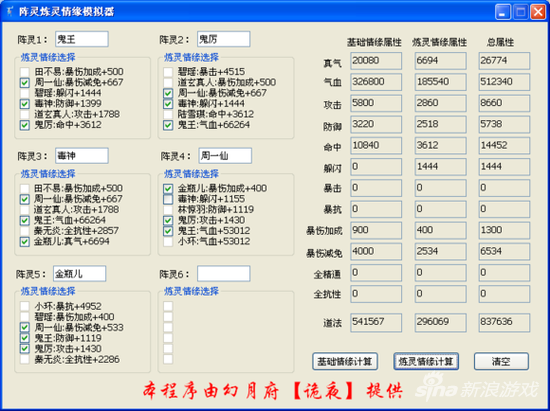Focus the 阵灵5 name field containing 金瓶儿
Screen dimensions: 550x411
[x=80, y=274]
